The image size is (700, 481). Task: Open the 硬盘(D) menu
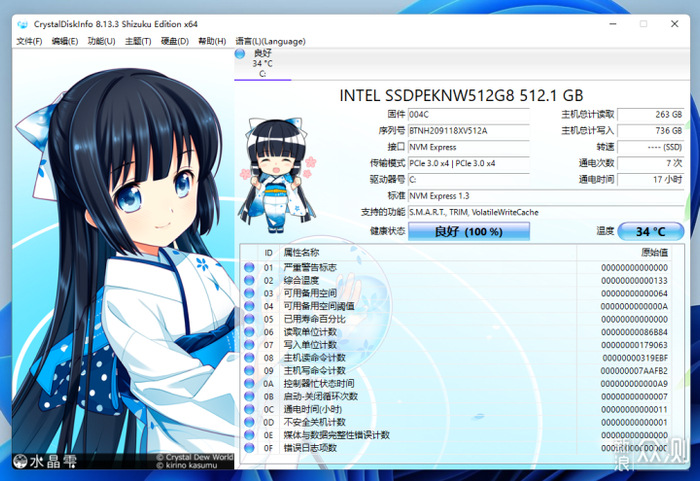pos(175,41)
